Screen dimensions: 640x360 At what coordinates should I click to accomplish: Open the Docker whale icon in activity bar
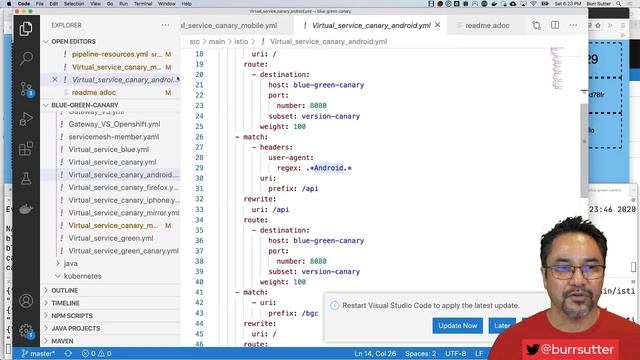pyautogui.click(x=26, y=209)
